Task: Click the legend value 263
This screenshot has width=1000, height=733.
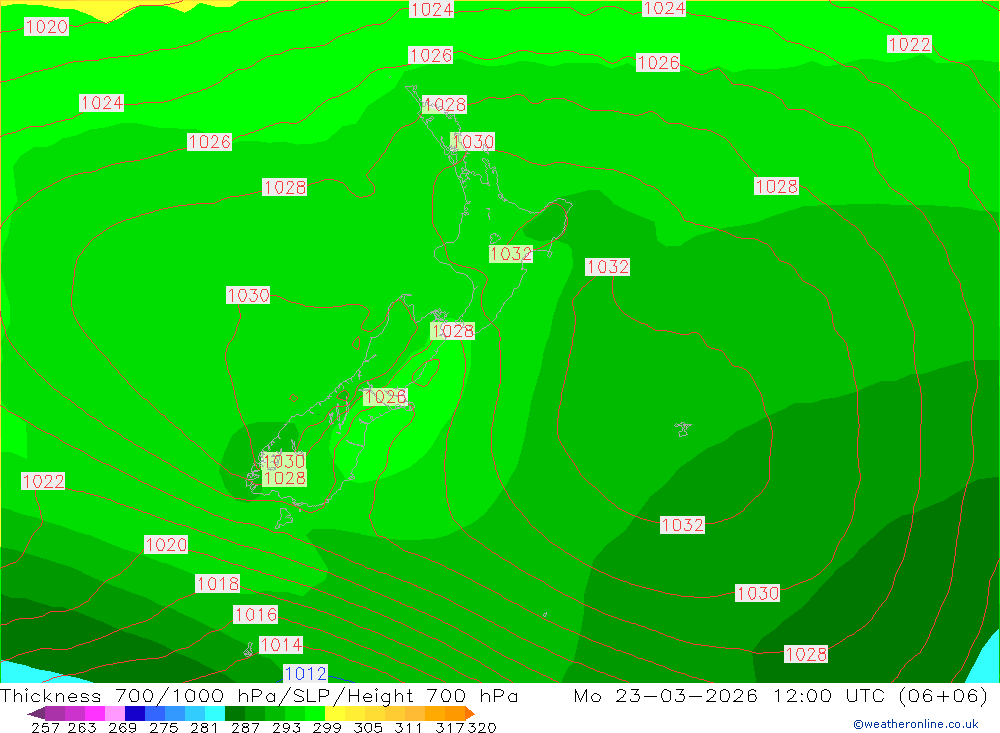Action: [82, 727]
